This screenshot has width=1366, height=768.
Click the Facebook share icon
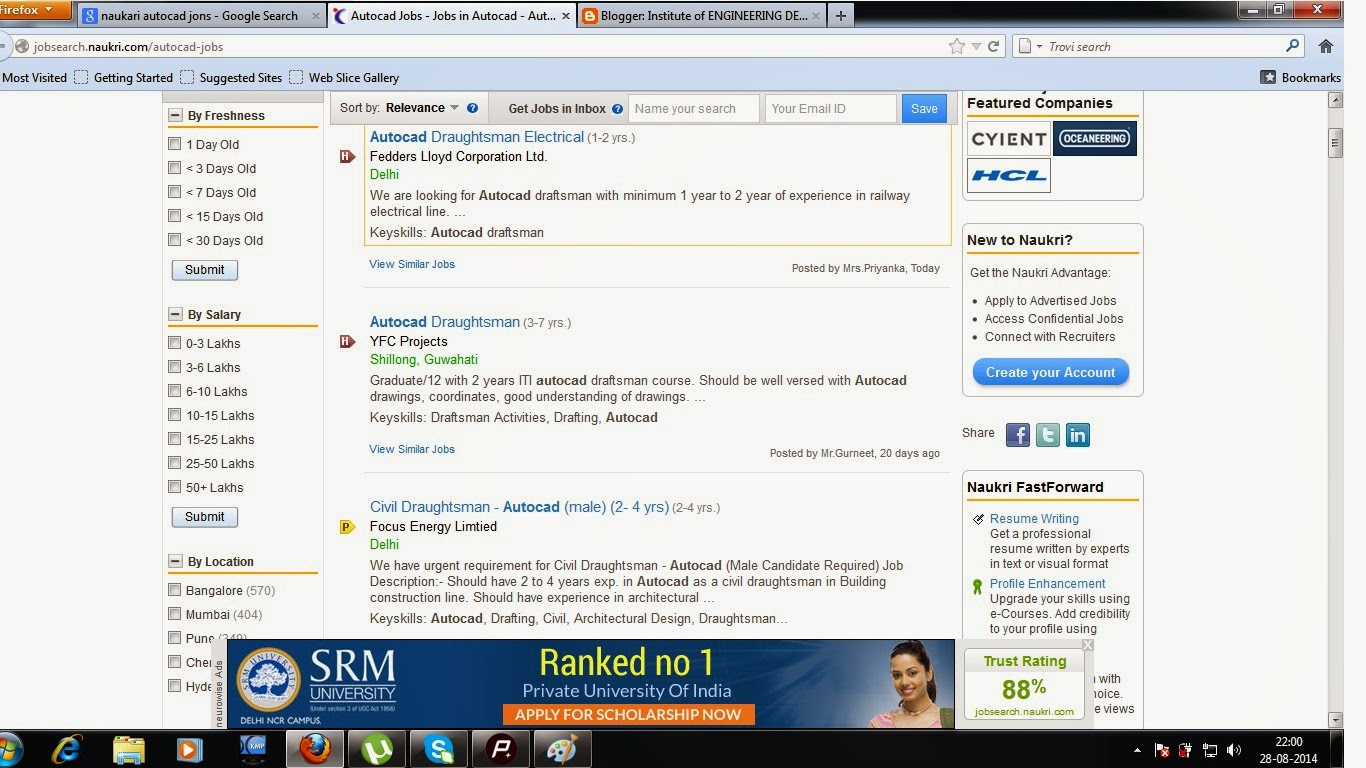pyautogui.click(x=1017, y=435)
